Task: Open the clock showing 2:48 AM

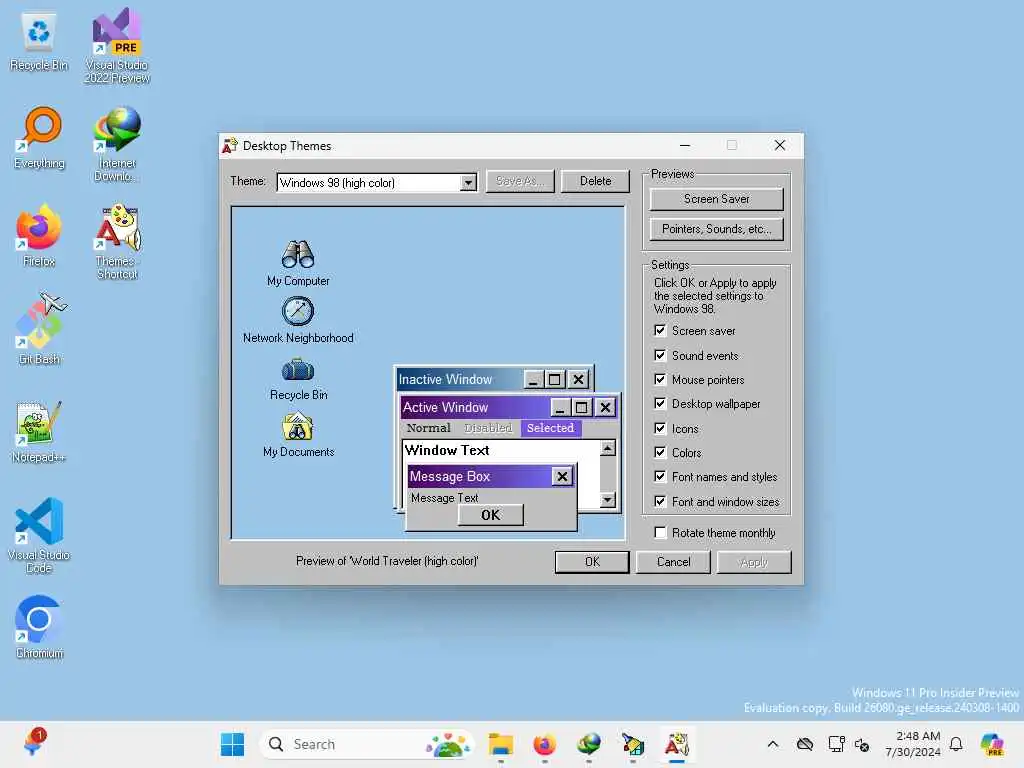Action: point(913,744)
